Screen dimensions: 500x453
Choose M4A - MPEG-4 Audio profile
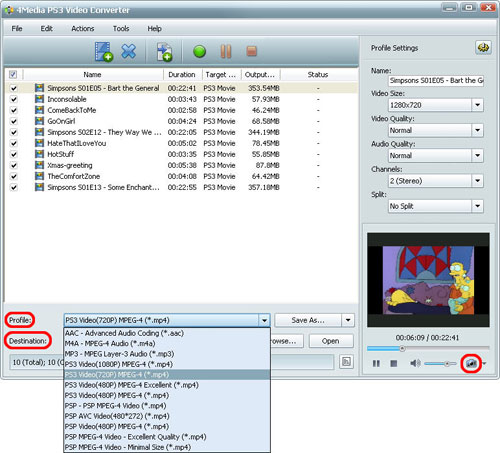[x=167, y=343]
